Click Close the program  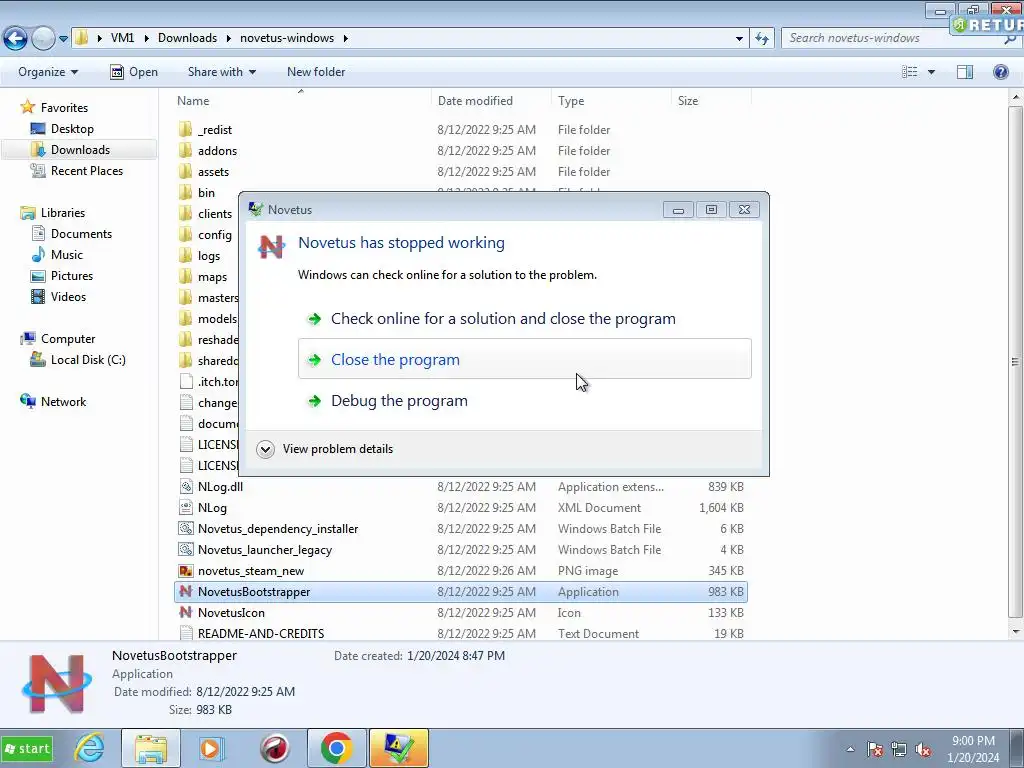[x=524, y=359]
